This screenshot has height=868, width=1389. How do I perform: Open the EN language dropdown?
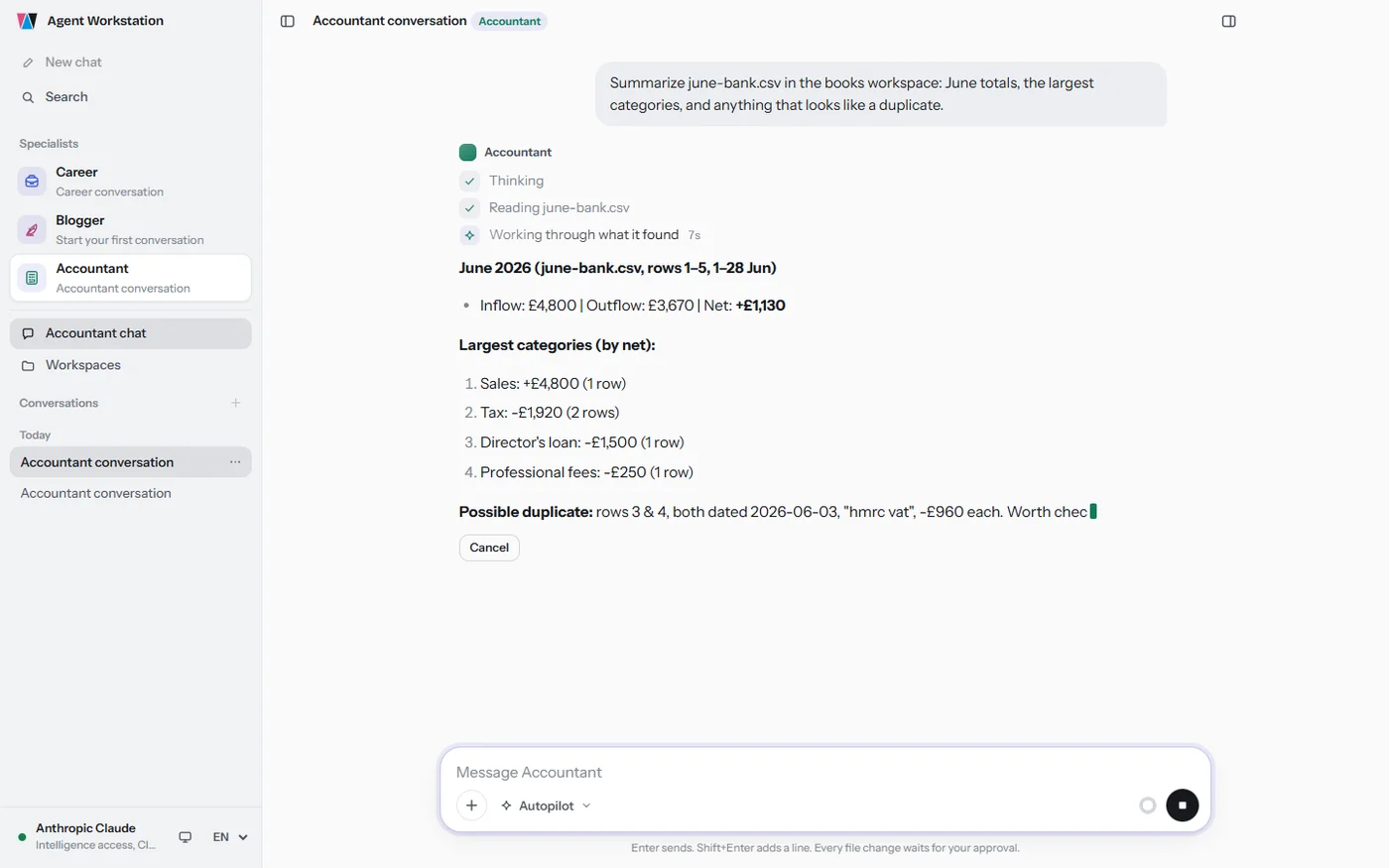pyautogui.click(x=230, y=837)
